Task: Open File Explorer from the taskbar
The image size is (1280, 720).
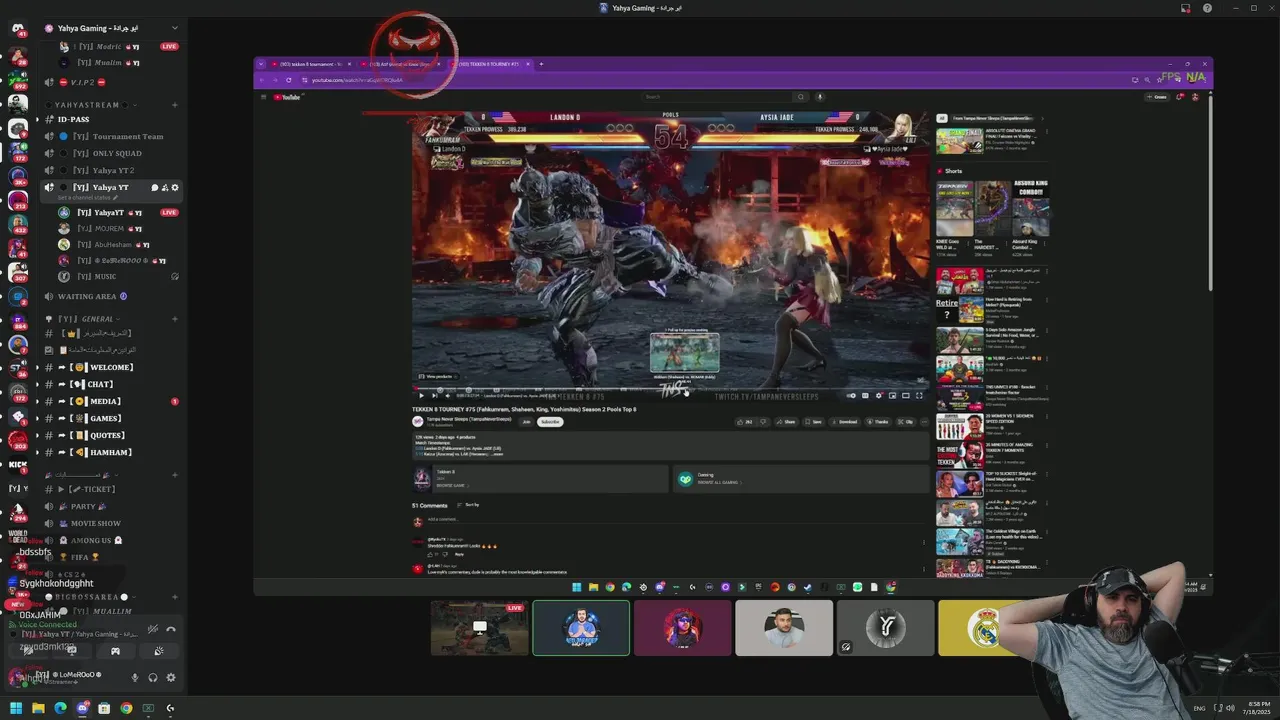Action: click(38, 708)
